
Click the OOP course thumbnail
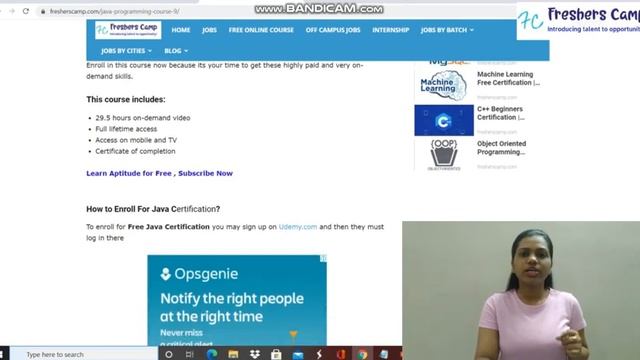coord(444,155)
